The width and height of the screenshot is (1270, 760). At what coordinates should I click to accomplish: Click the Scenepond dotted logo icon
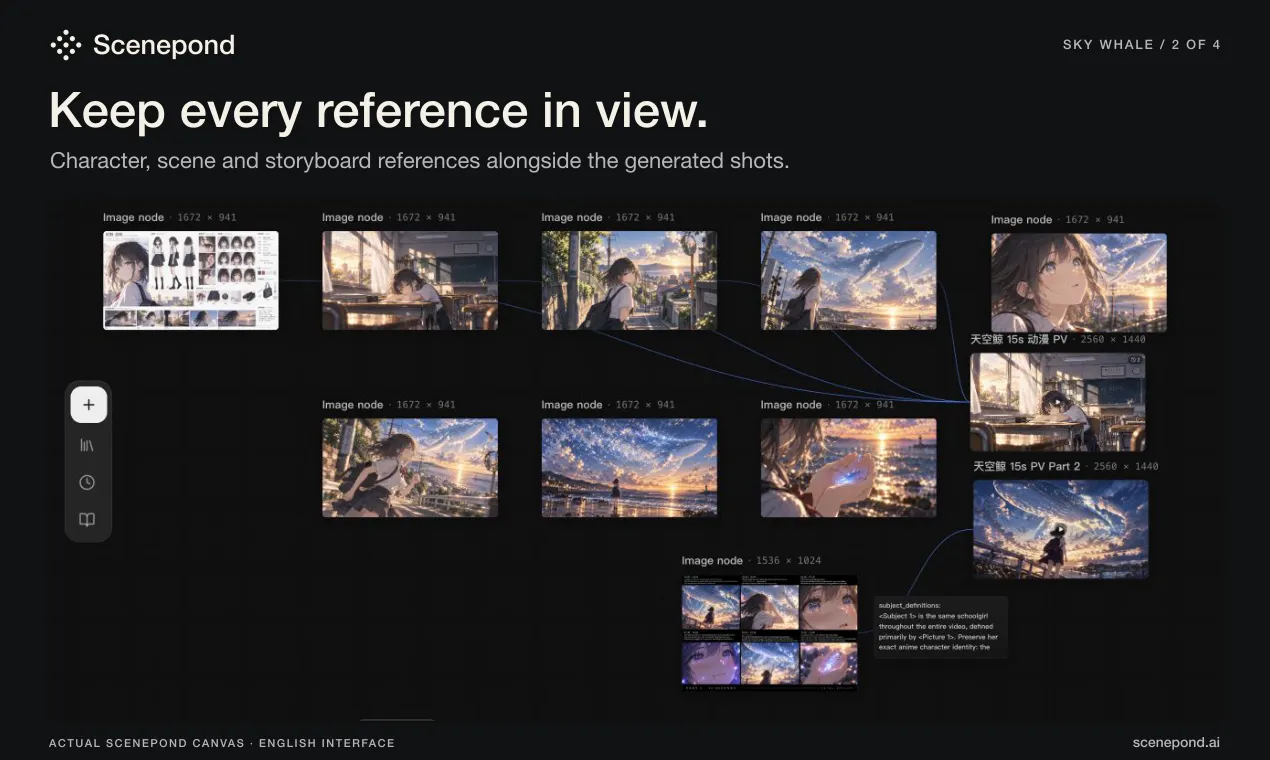[x=66, y=45]
